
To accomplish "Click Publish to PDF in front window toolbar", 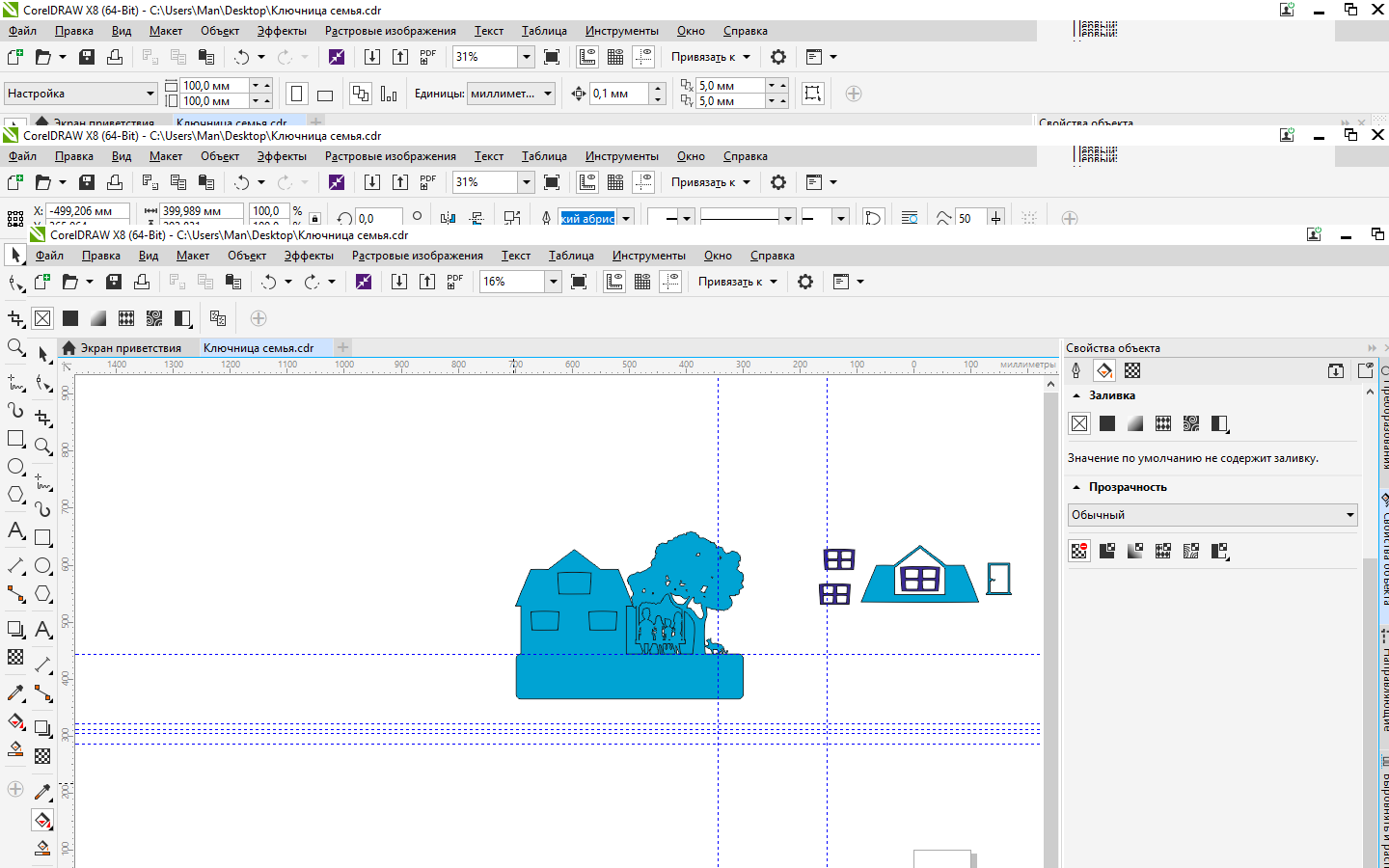I will pyautogui.click(x=455, y=282).
